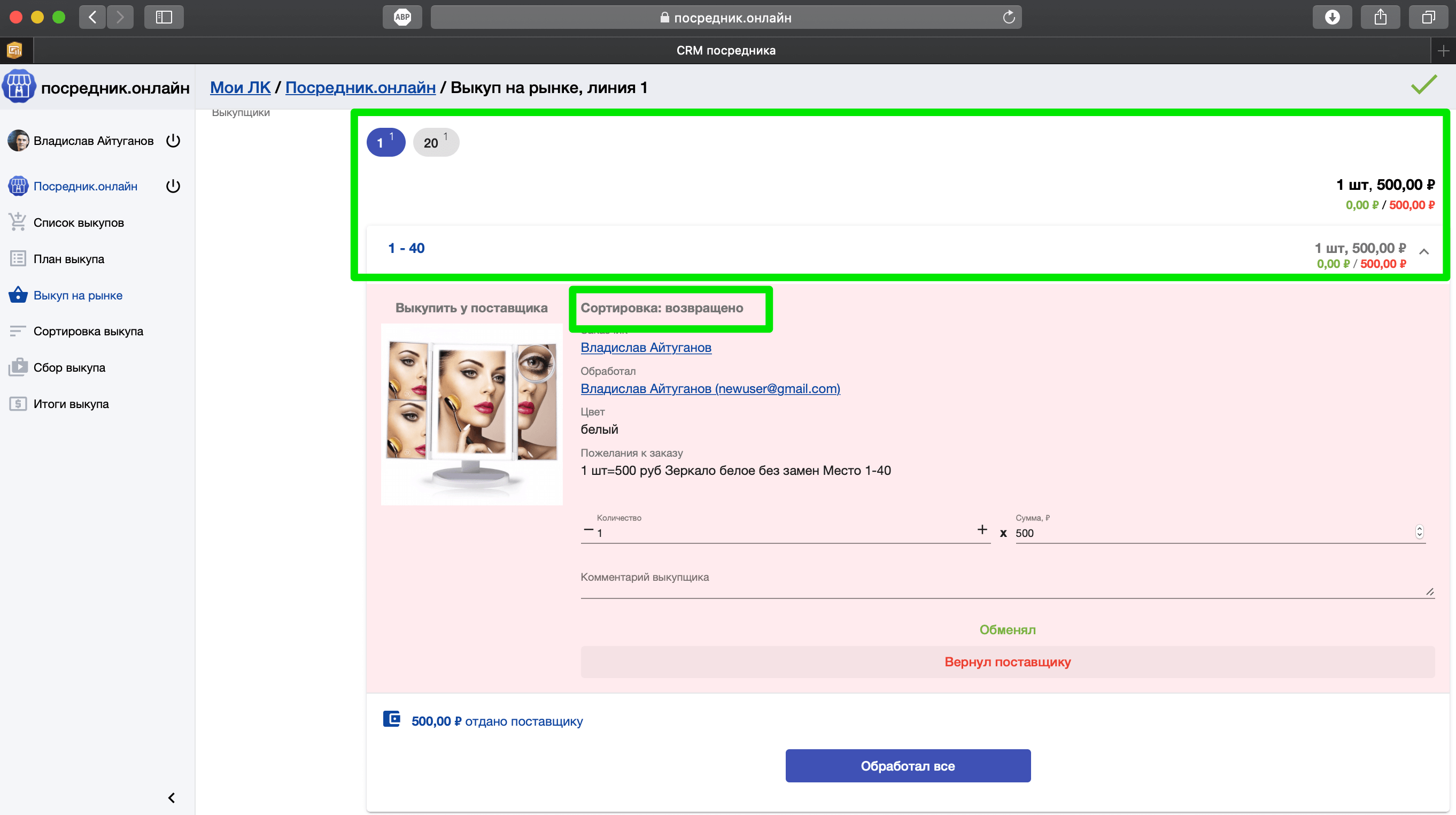Open Итоги выкупа money icon
This screenshot has width=1456, height=815.
[x=18, y=404]
